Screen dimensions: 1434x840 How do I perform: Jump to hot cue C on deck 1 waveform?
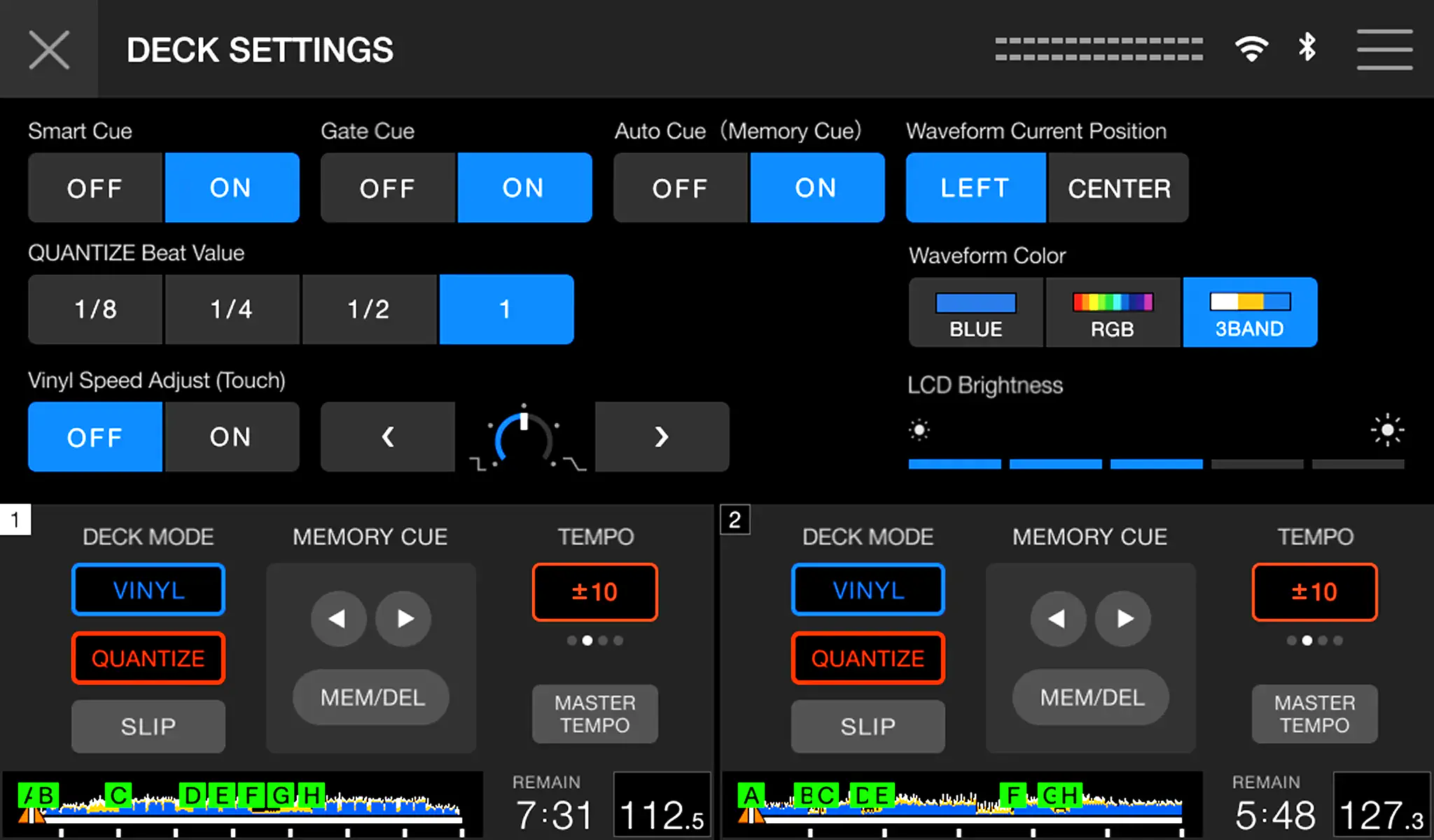click(x=118, y=795)
